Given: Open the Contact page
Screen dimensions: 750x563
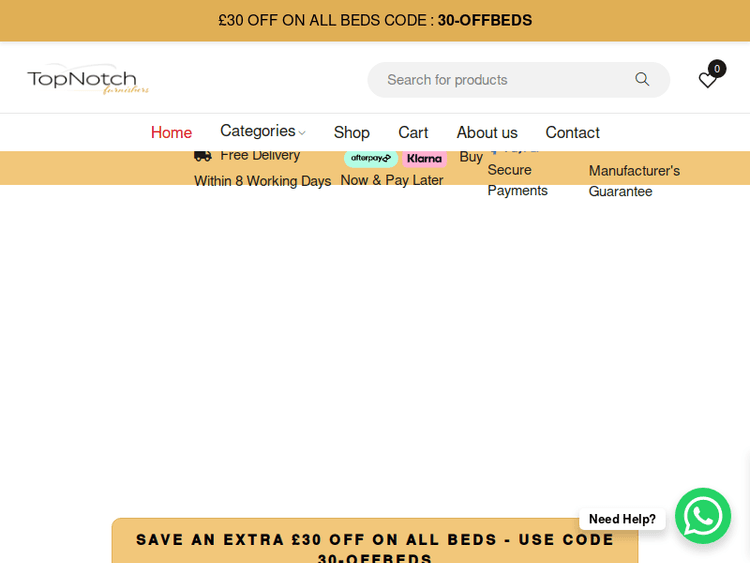Looking at the screenshot, I should coord(572,132).
